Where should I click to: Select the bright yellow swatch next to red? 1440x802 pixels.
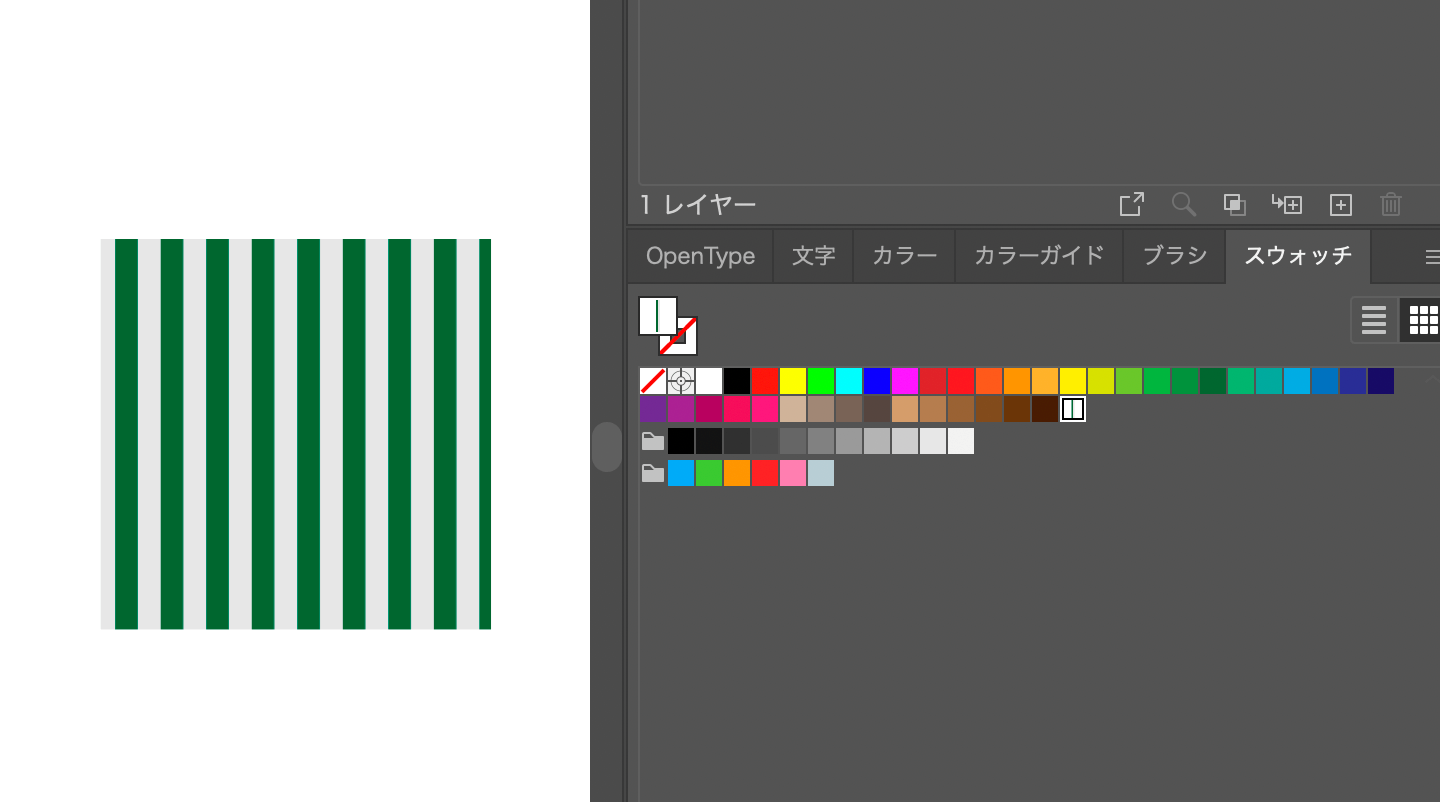coord(792,381)
